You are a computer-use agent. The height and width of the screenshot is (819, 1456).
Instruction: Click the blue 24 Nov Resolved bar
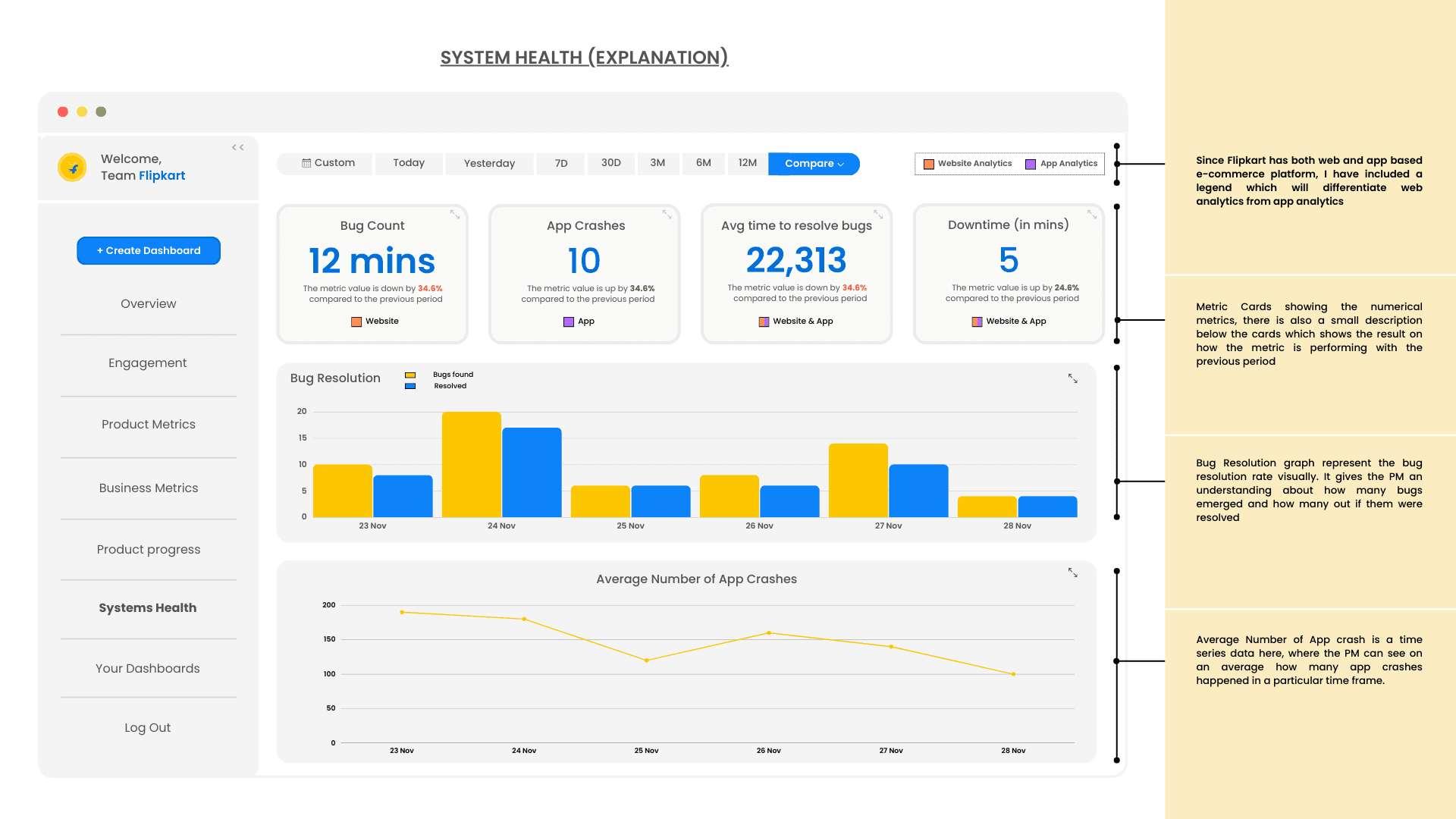pyautogui.click(x=532, y=472)
